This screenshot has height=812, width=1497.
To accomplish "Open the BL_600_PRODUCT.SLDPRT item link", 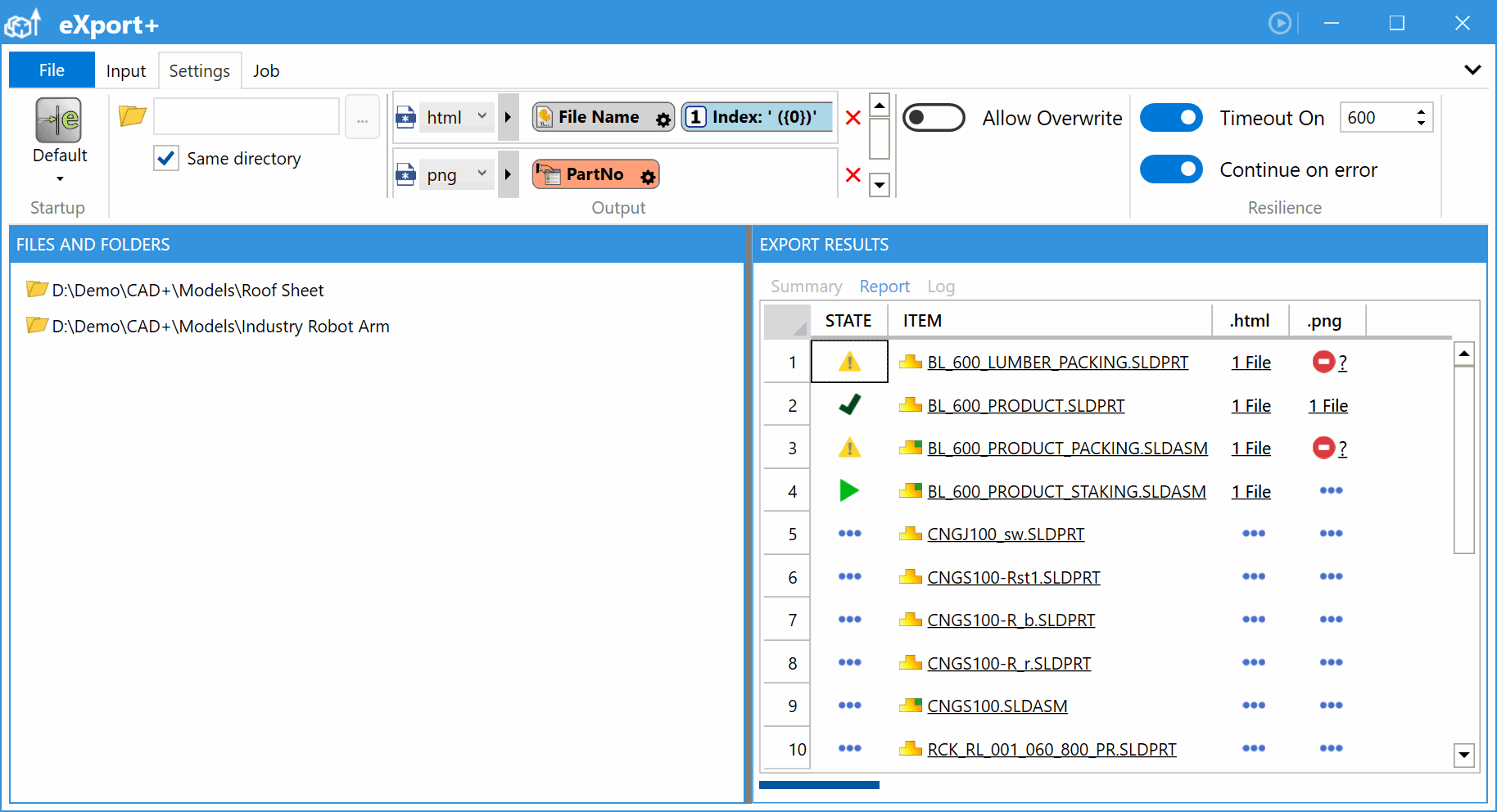I will pyautogui.click(x=1025, y=406).
